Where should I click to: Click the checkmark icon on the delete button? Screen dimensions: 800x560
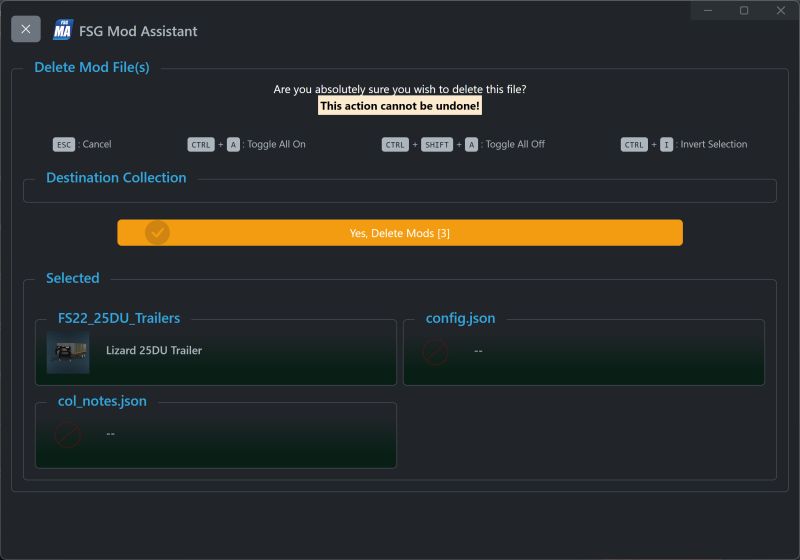click(157, 233)
